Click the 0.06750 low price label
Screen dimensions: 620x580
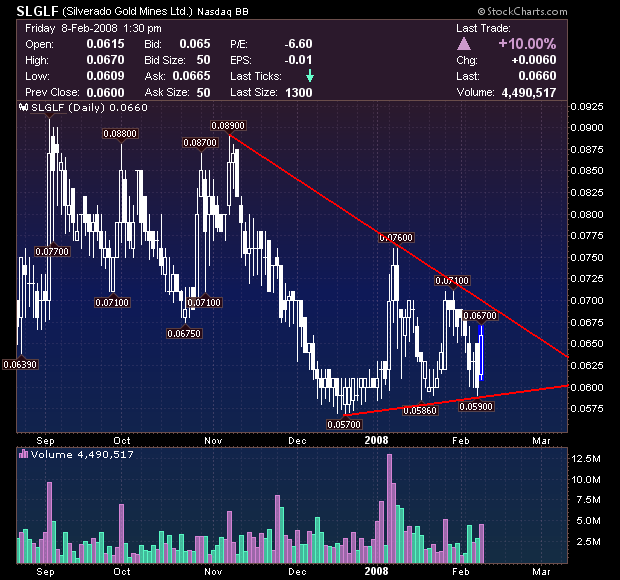[184, 334]
